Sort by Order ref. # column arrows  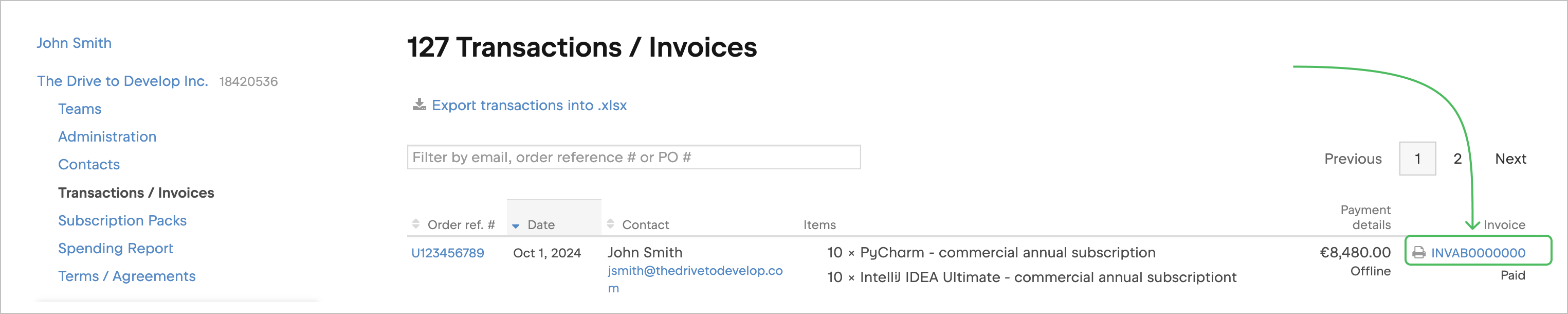[x=416, y=224]
